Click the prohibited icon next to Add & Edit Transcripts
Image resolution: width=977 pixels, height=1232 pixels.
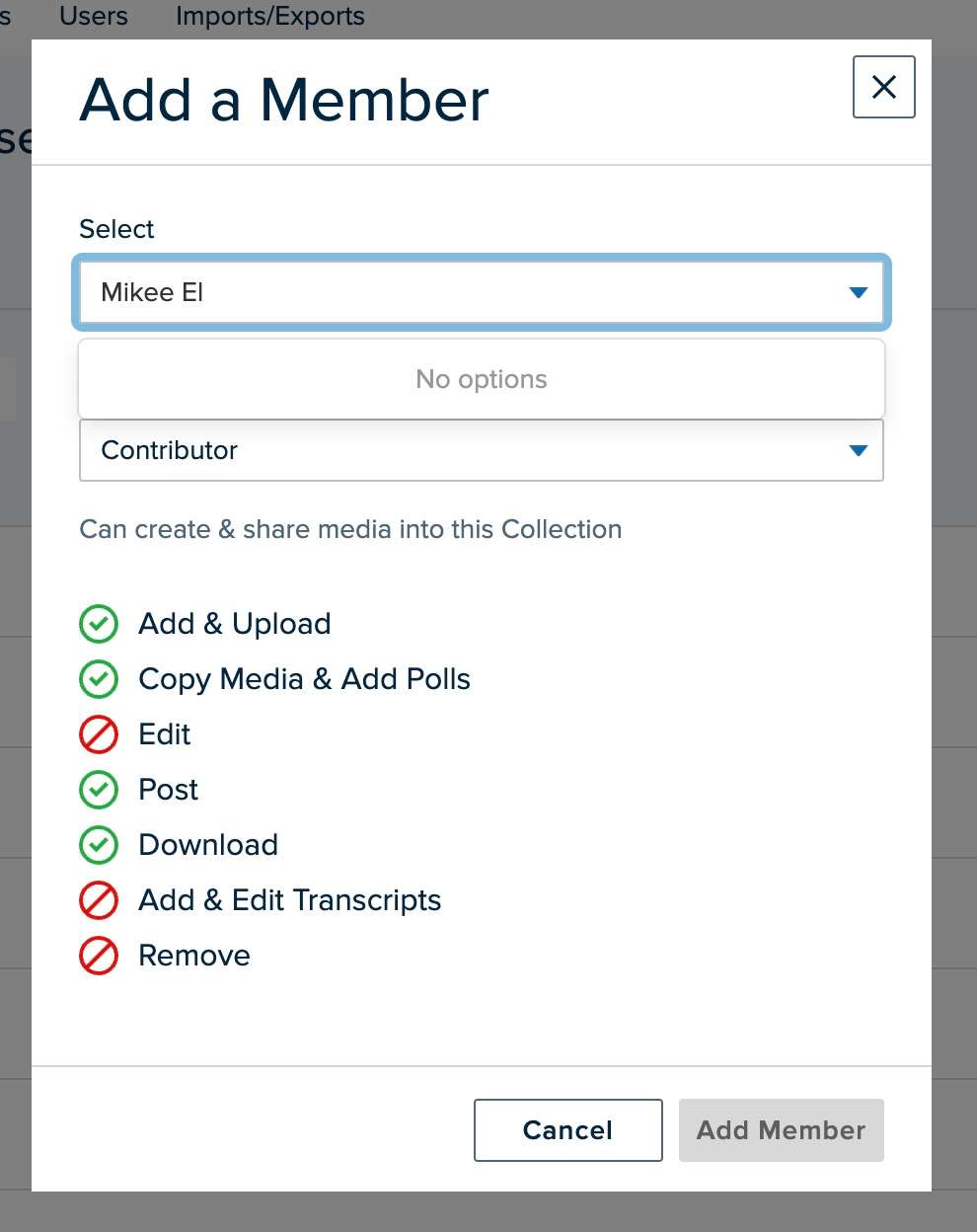click(99, 900)
